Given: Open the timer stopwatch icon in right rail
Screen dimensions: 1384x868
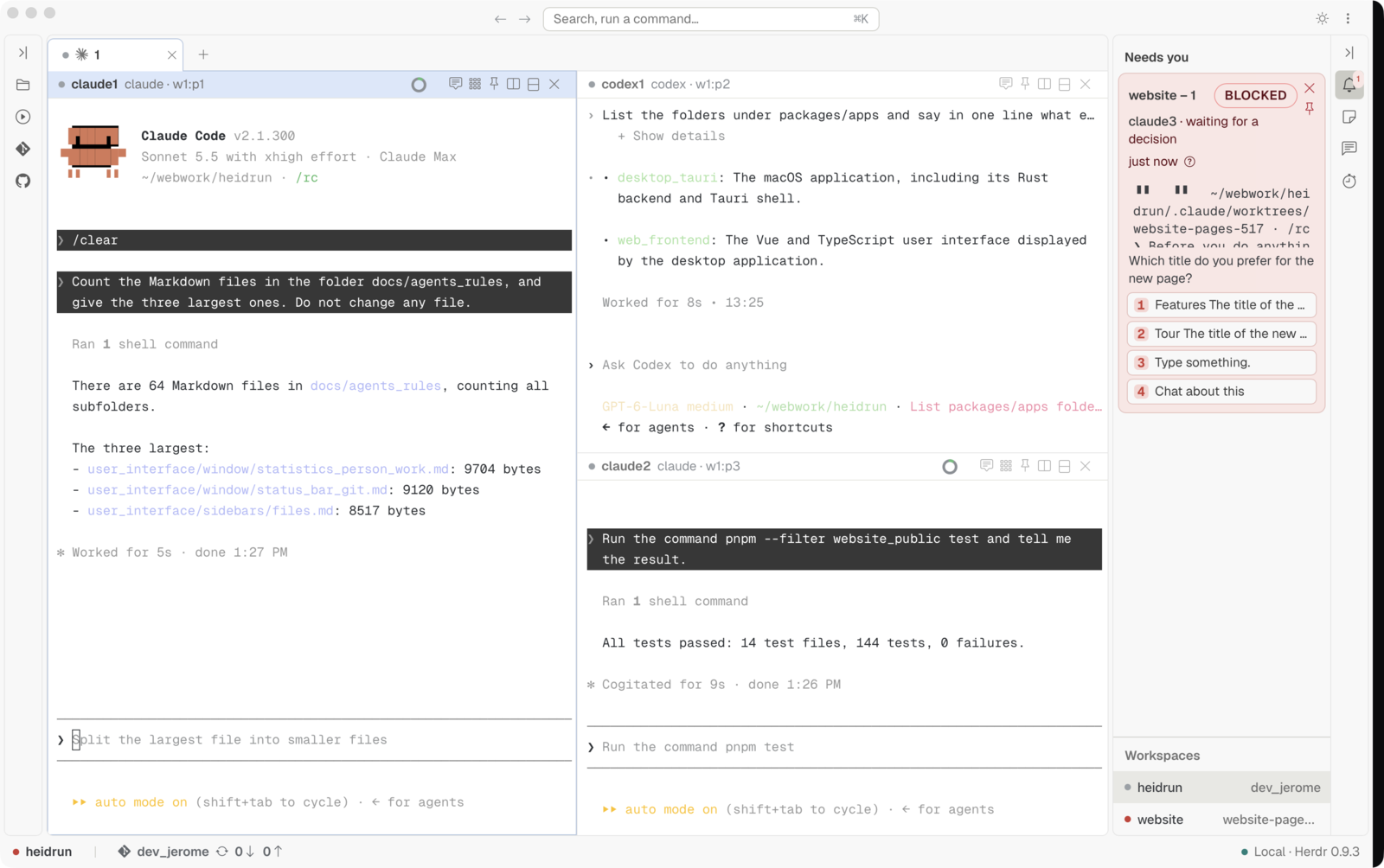Looking at the screenshot, I should pos(1349,181).
